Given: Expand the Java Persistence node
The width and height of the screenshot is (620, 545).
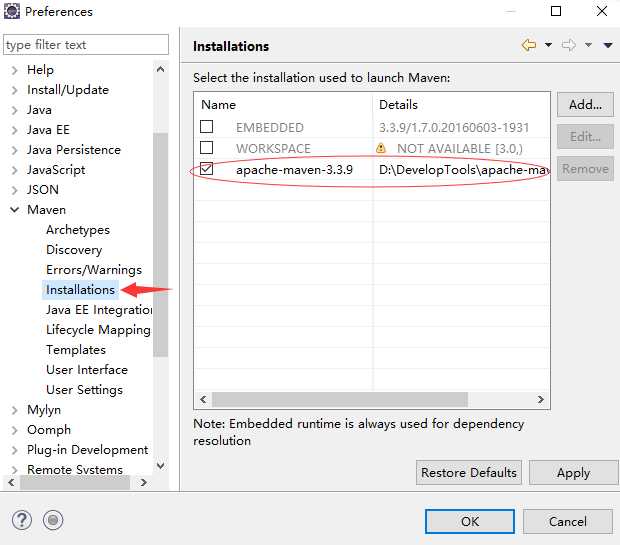Looking at the screenshot, I should pos(14,150).
